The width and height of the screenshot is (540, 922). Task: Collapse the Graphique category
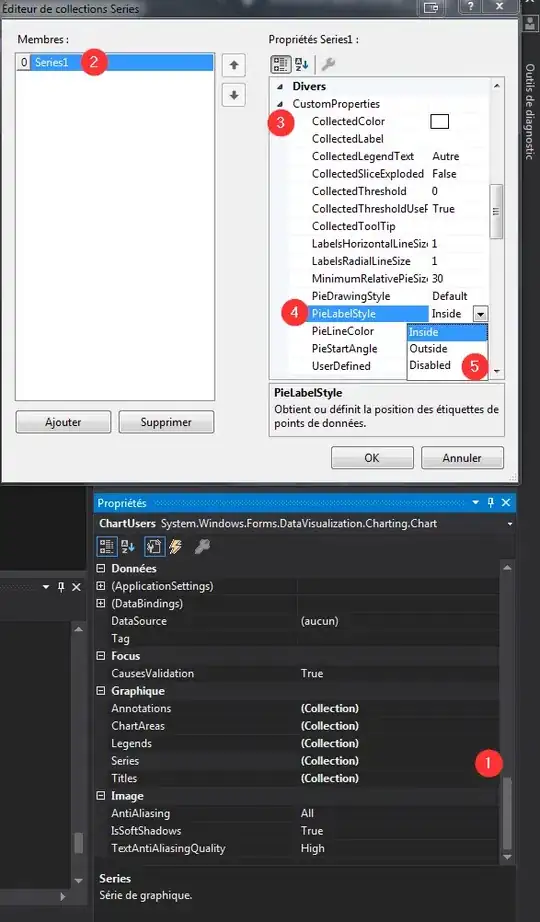coord(101,691)
